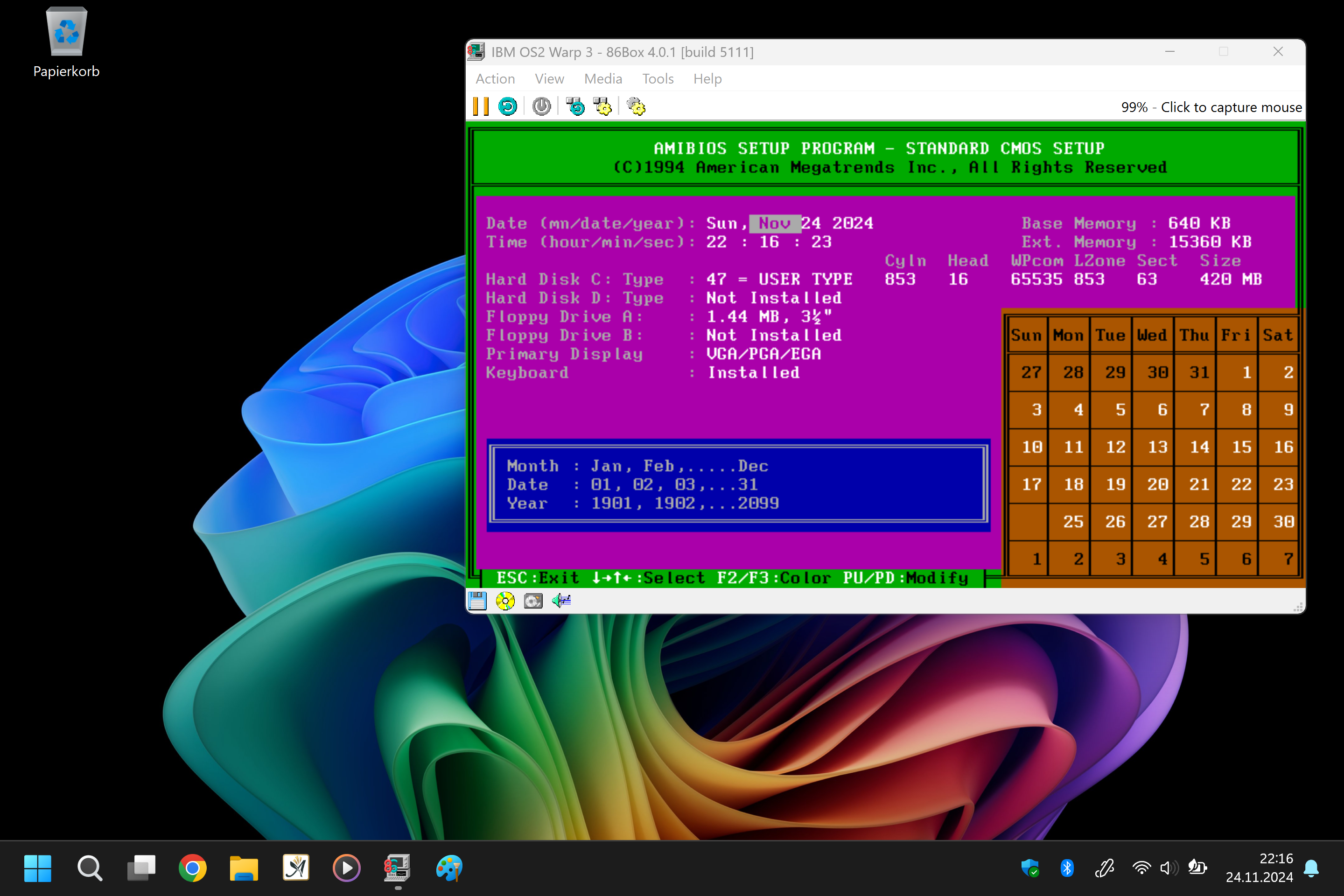This screenshot has width=1344, height=896.
Task: Open the Papierkorb recycle bin icon
Action: pyautogui.click(x=66, y=43)
